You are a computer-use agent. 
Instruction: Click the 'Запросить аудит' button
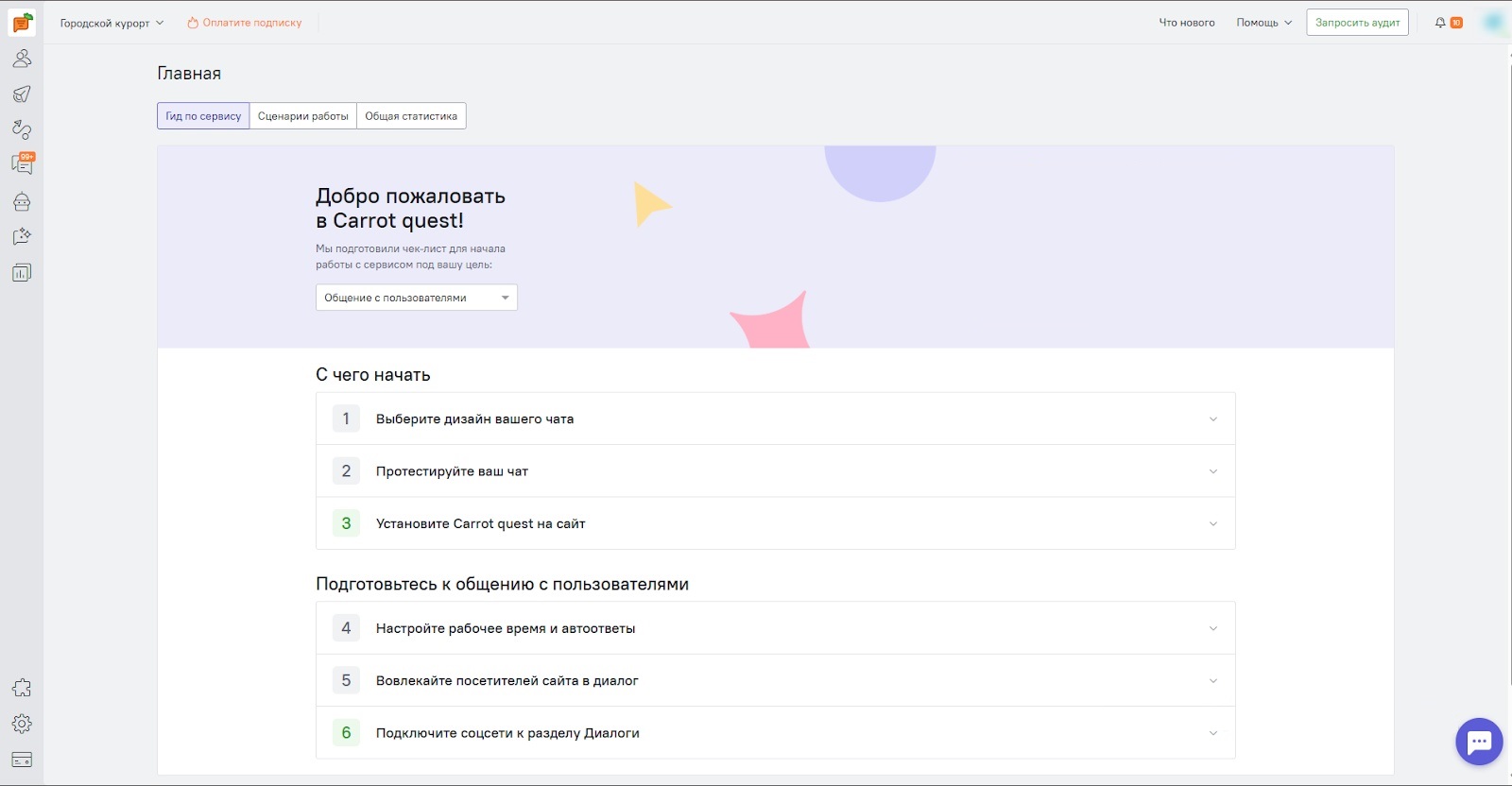click(1357, 23)
